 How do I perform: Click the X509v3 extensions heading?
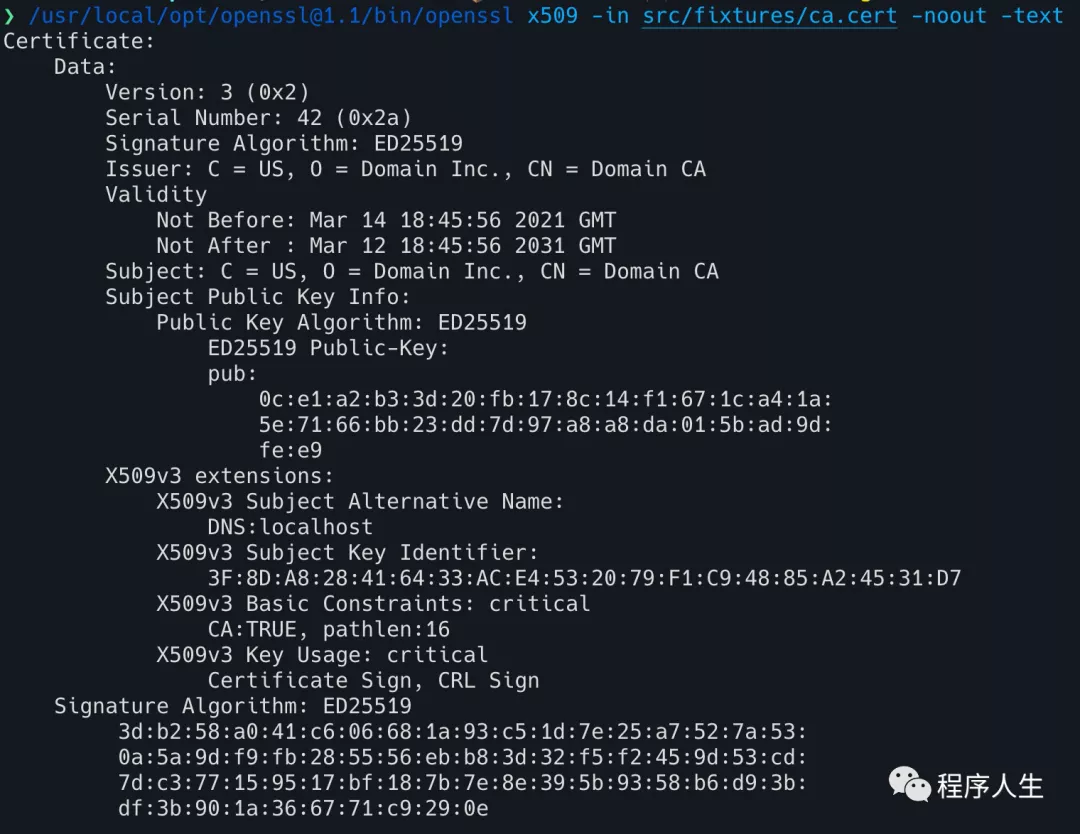pos(219,476)
